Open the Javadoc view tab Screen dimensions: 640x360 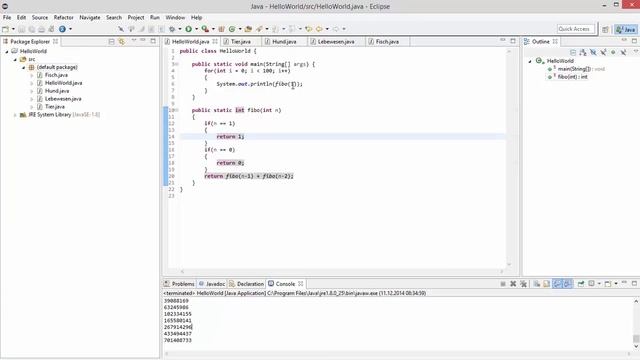click(x=212, y=284)
